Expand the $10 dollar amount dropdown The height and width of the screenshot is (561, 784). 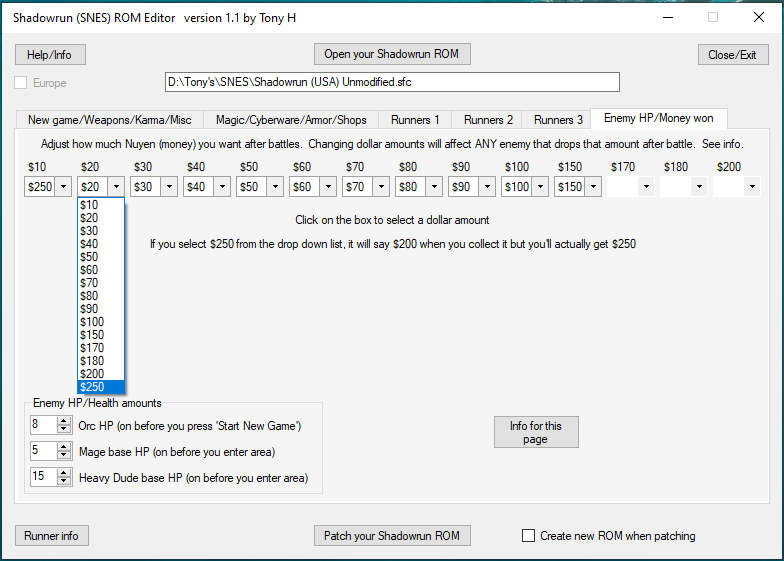[x=63, y=187]
